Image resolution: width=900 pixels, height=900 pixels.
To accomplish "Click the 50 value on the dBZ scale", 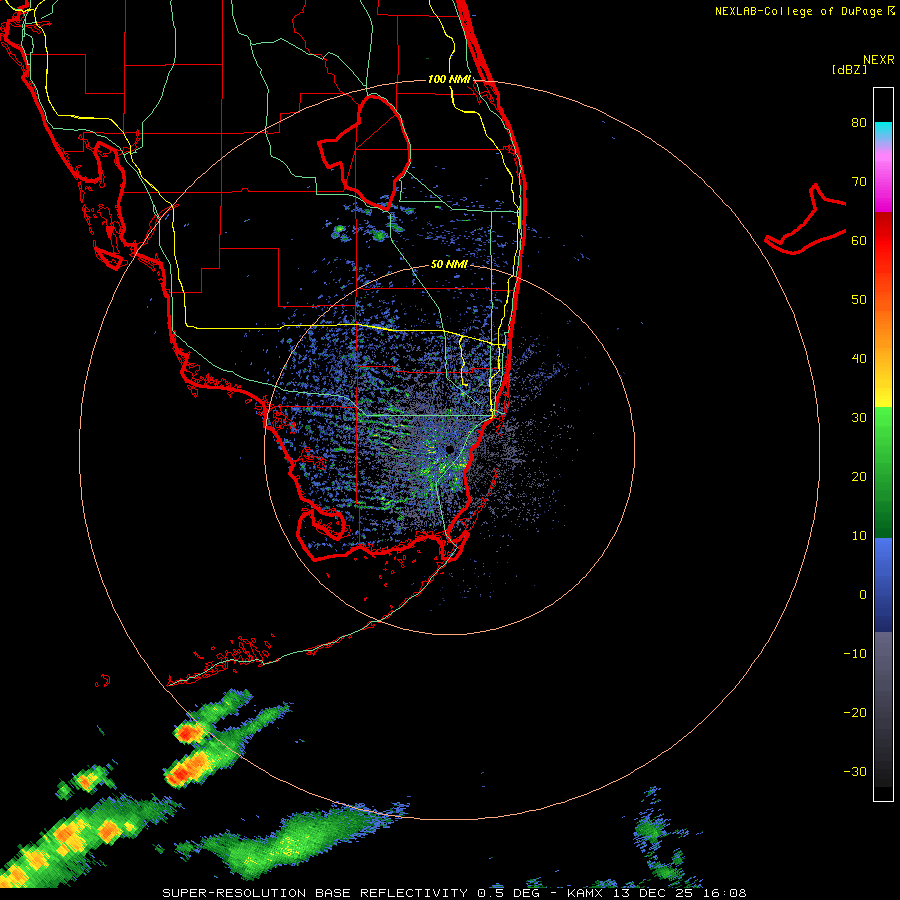I will point(859,300).
